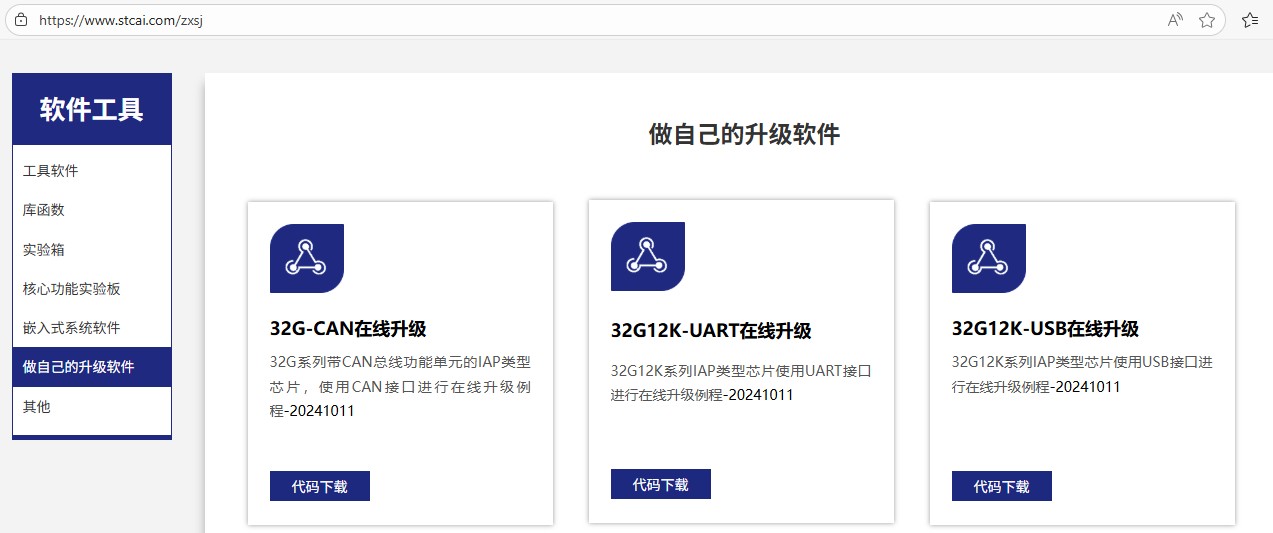Click the 32G12K-UART在线升级 title
1273x533 pixels.
pos(711,331)
